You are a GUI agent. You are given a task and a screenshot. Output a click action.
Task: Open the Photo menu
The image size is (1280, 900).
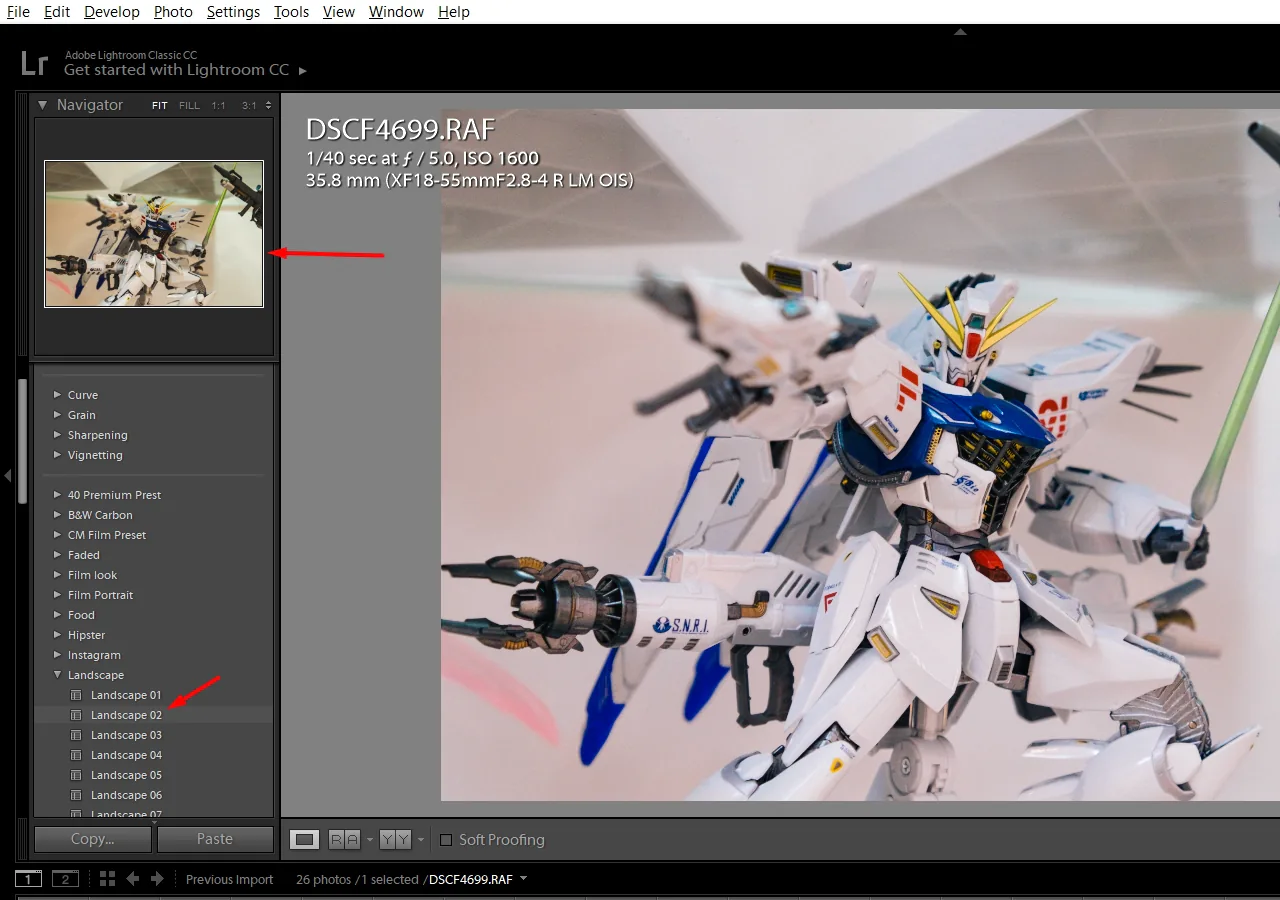[173, 12]
